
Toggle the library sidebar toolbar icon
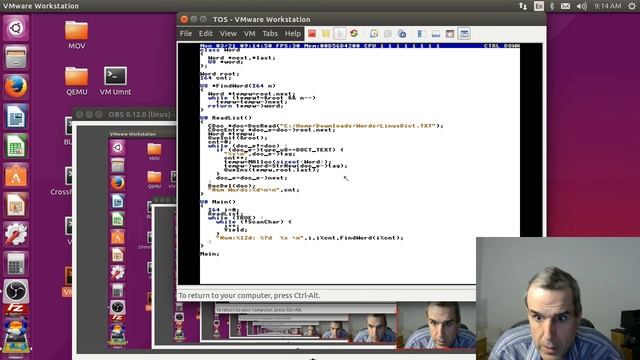click(422, 33)
